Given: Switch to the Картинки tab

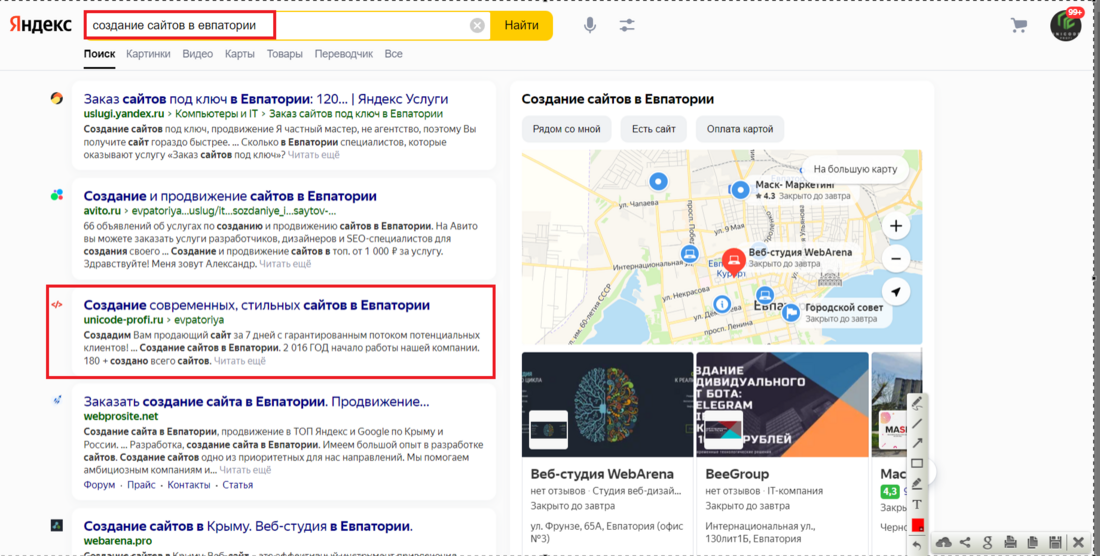Looking at the screenshot, I should pos(148,54).
